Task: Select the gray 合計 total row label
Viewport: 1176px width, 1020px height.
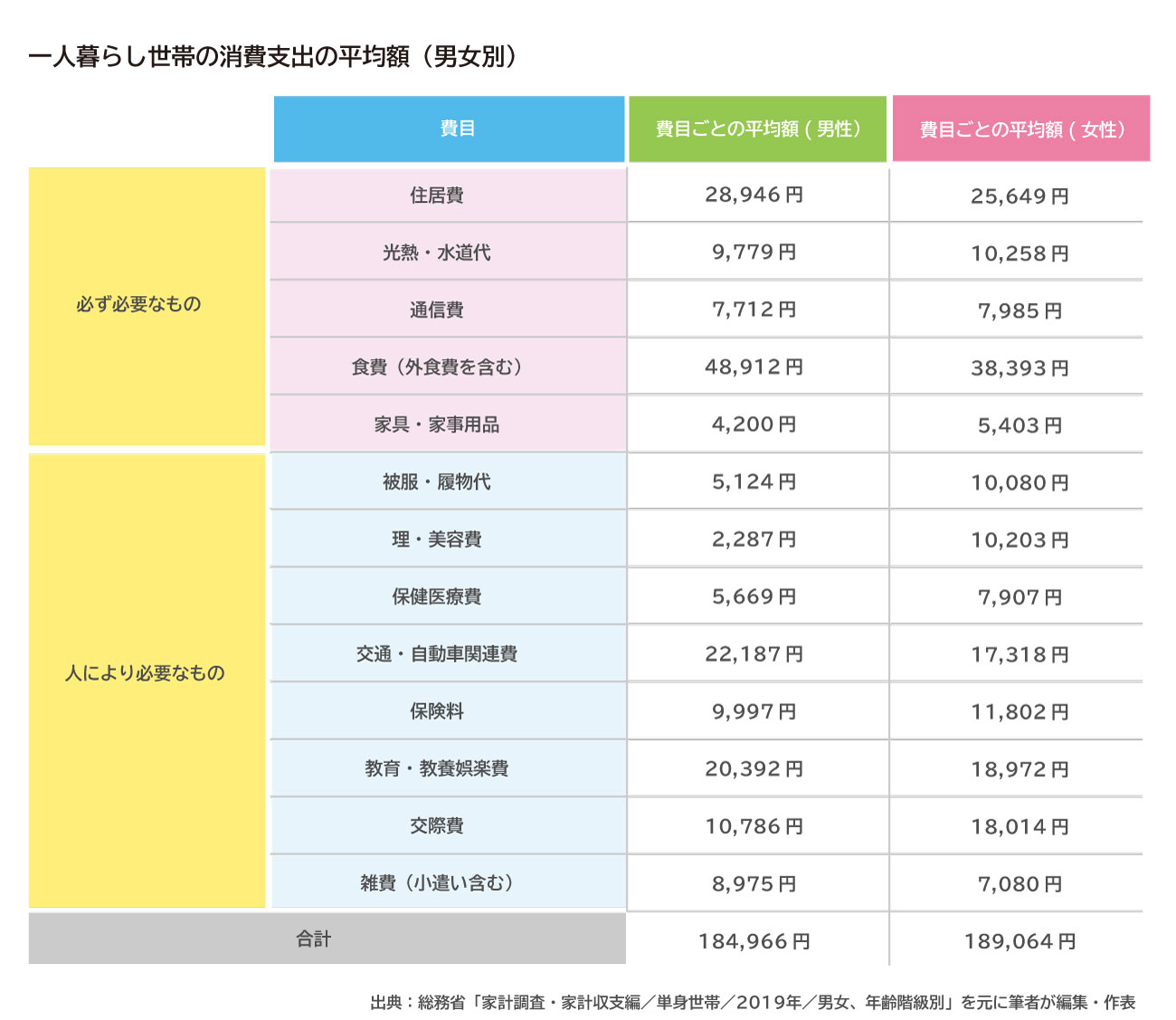Action: pyautogui.click(x=314, y=939)
